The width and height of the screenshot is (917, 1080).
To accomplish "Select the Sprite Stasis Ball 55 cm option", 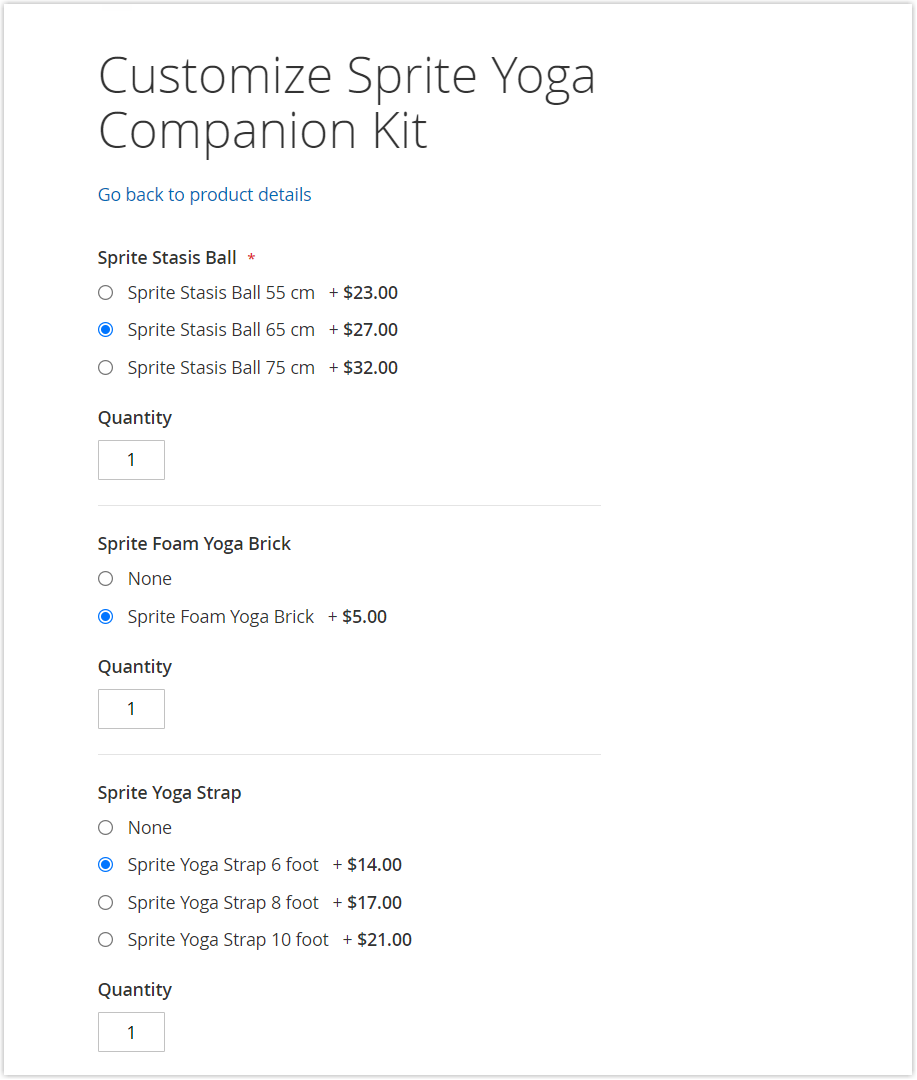I will click(x=105, y=292).
